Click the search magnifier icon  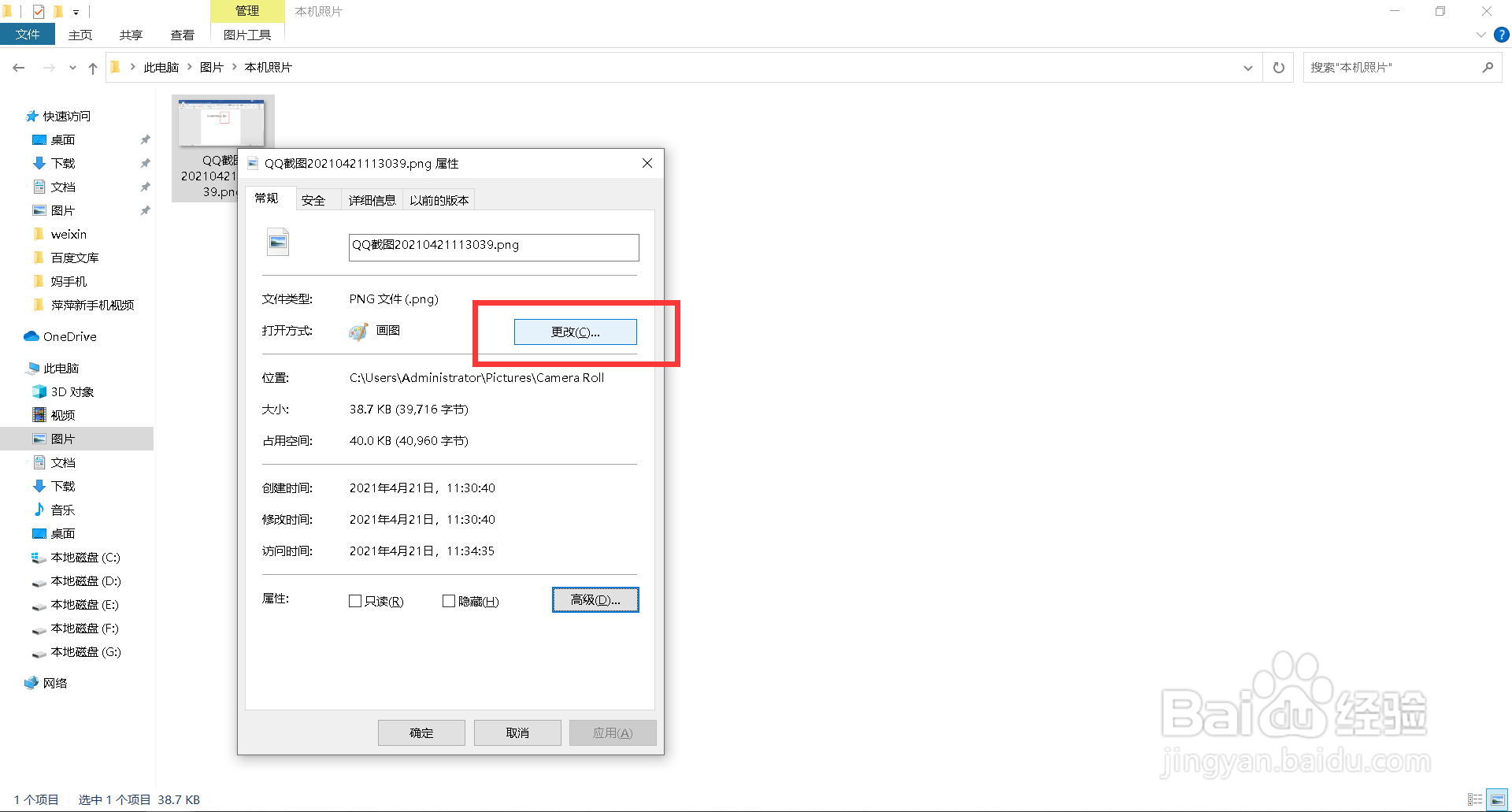click(1488, 68)
